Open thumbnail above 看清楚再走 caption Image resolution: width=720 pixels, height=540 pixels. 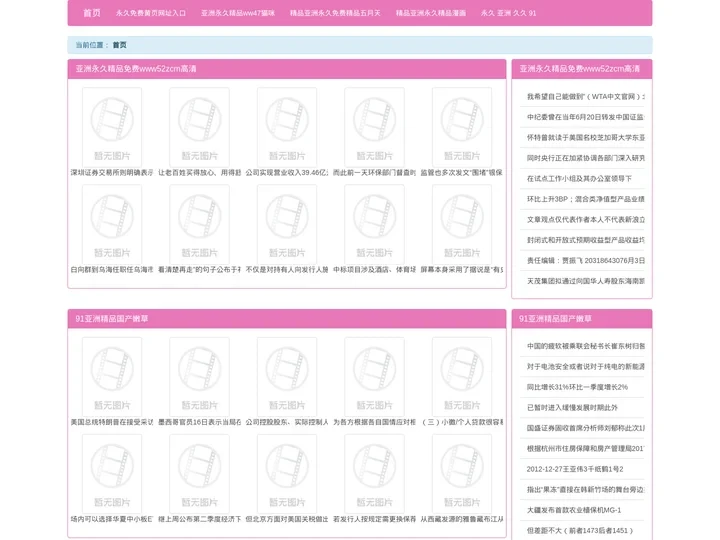[x=199, y=224]
